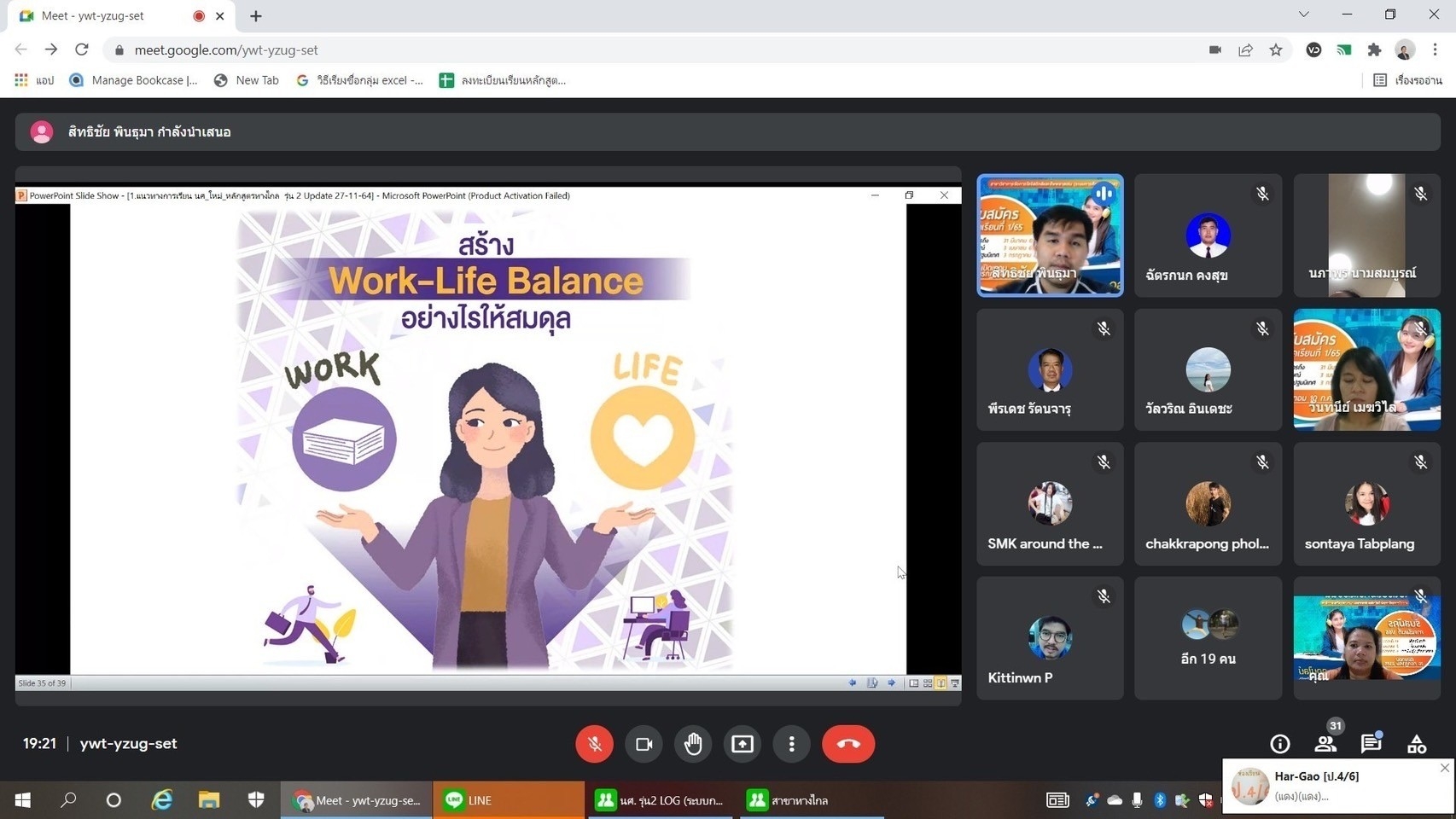This screenshot has height=819, width=1456.
Task: Open the Chrome three-dot menu
Action: pyautogui.click(x=1436, y=50)
